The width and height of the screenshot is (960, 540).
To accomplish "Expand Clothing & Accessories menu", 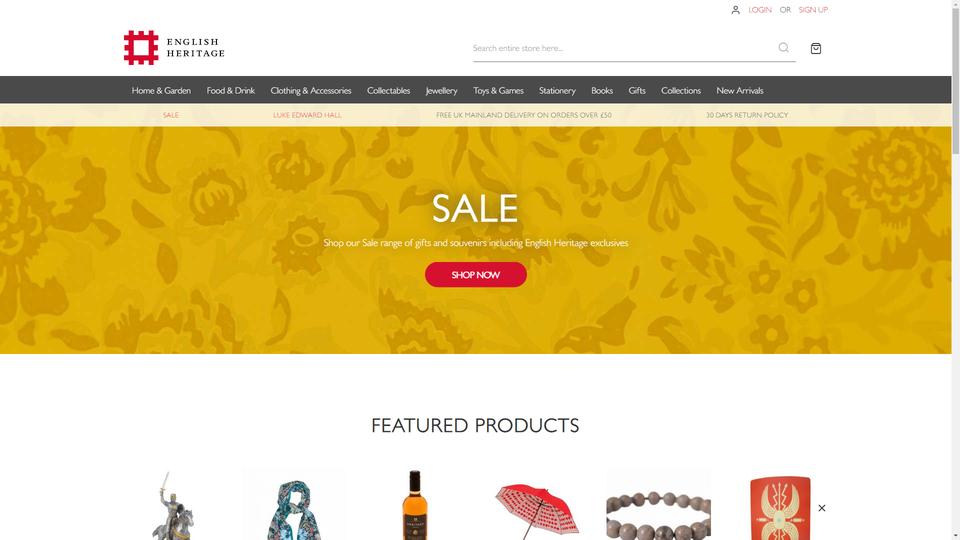I will click(310, 91).
